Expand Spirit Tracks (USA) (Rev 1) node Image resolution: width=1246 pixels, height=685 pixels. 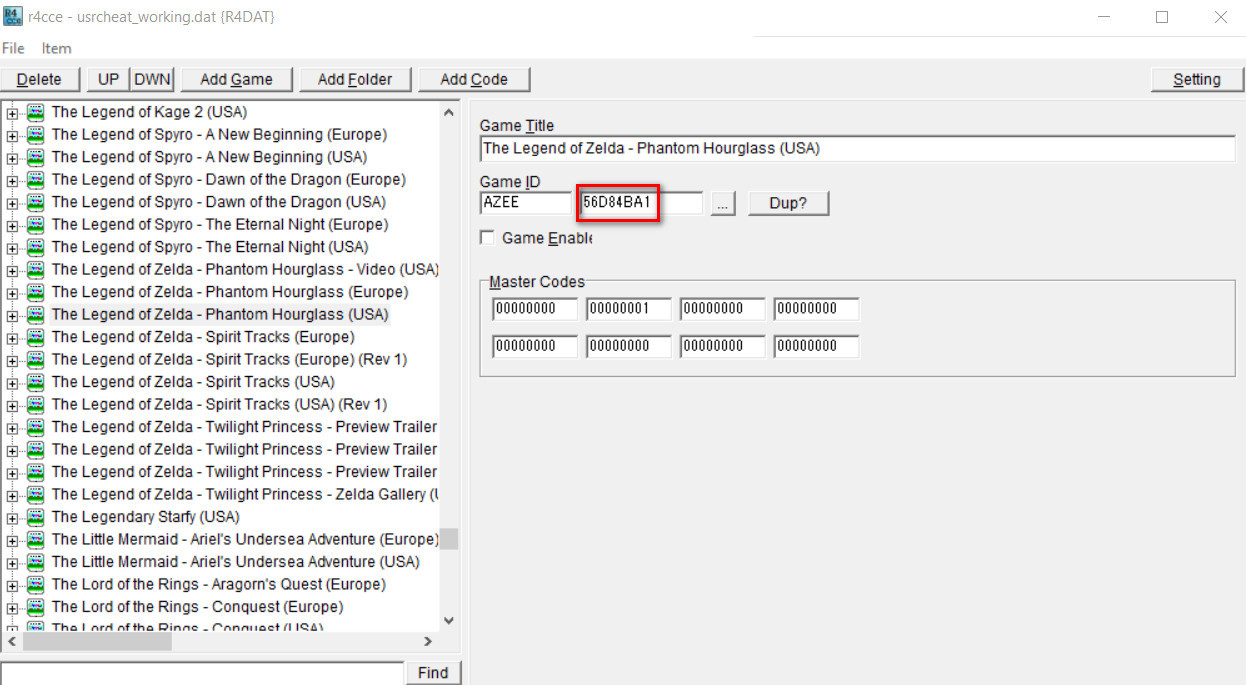click(12, 404)
